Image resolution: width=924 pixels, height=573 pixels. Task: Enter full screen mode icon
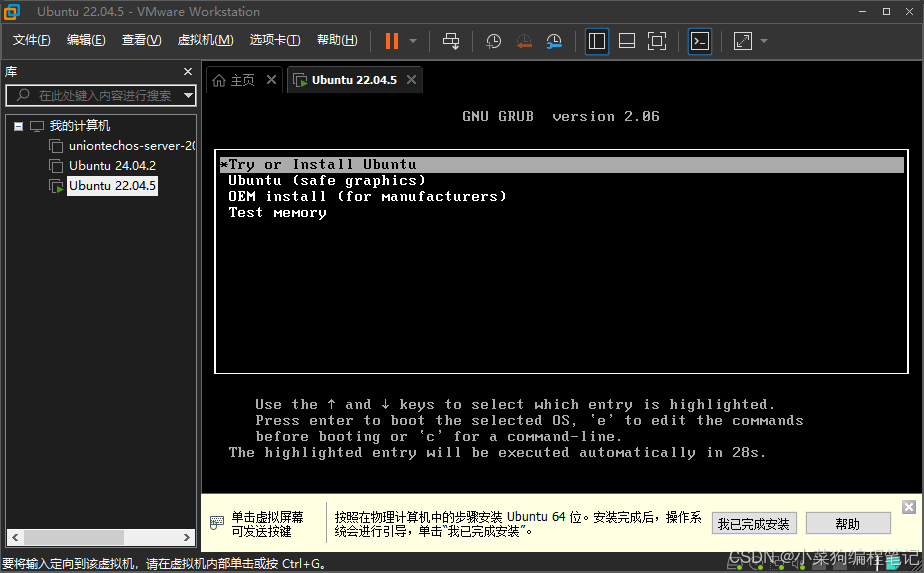[x=657, y=41]
